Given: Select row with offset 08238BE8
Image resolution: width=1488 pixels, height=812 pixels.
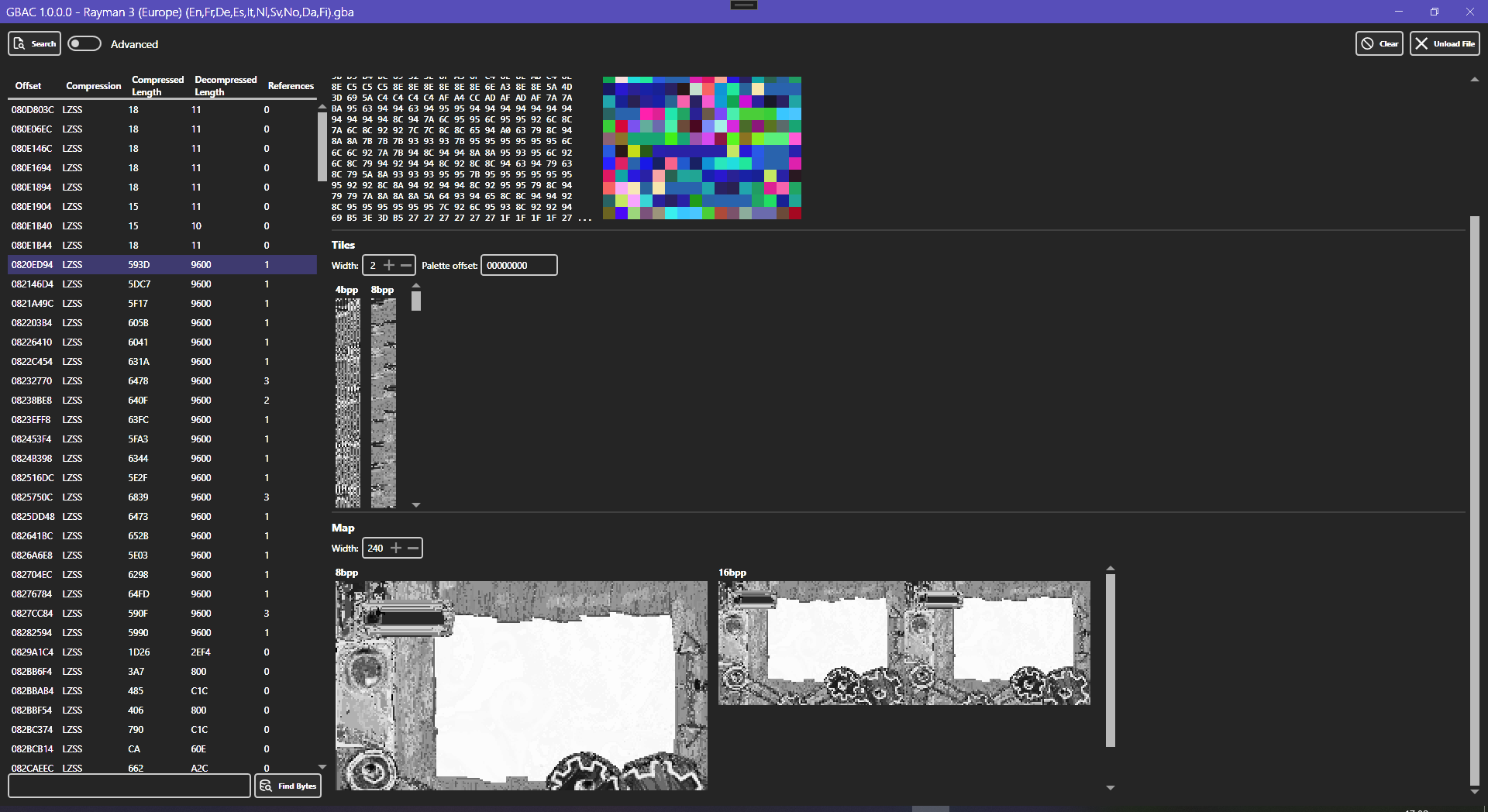Looking at the screenshot, I should click(x=162, y=401).
